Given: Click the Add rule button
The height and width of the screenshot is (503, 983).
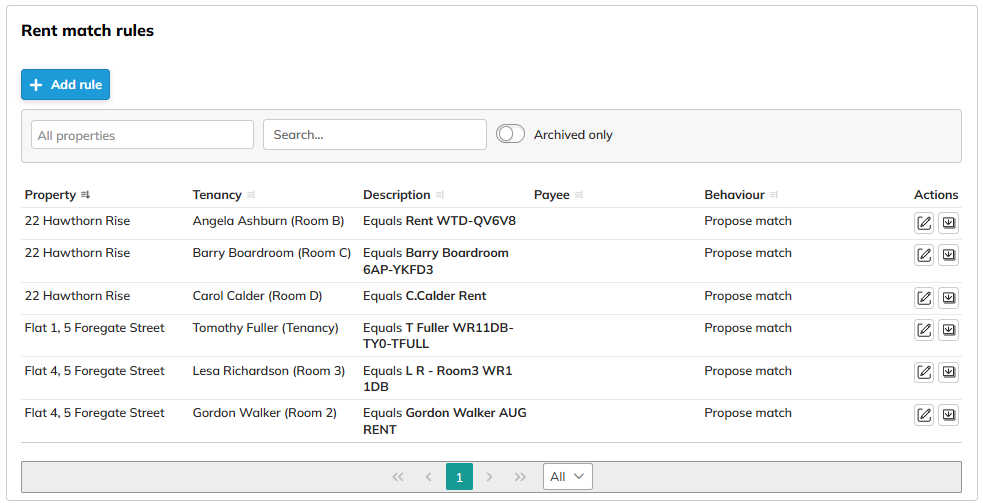Looking at the screenshot, I should pyautogui.click(x=65, y=85).
